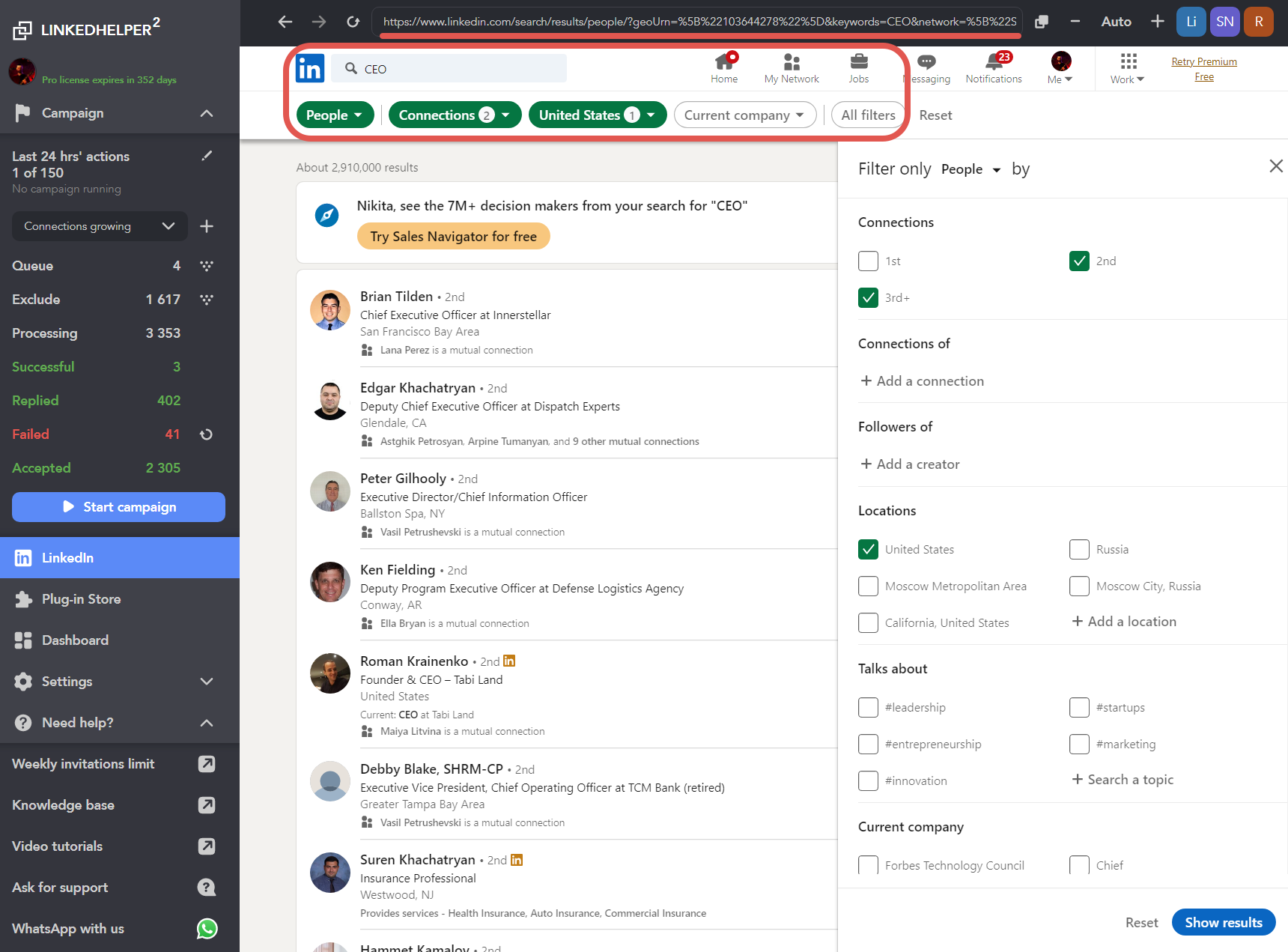The height and width of the screenshot is (952, 1288).
Task: Retry the failed campaign actions
Action: 207,434
